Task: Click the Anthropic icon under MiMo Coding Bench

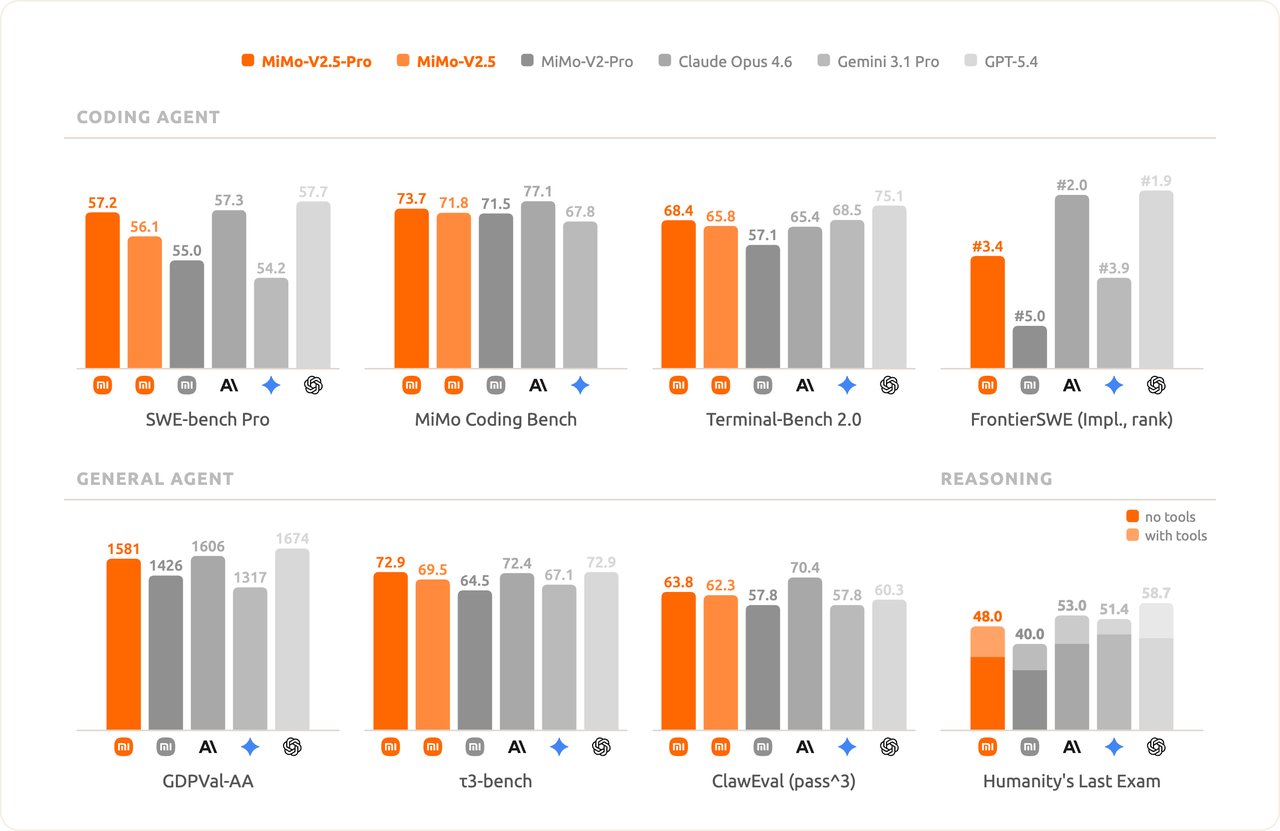Action: [x=538, y=385]
